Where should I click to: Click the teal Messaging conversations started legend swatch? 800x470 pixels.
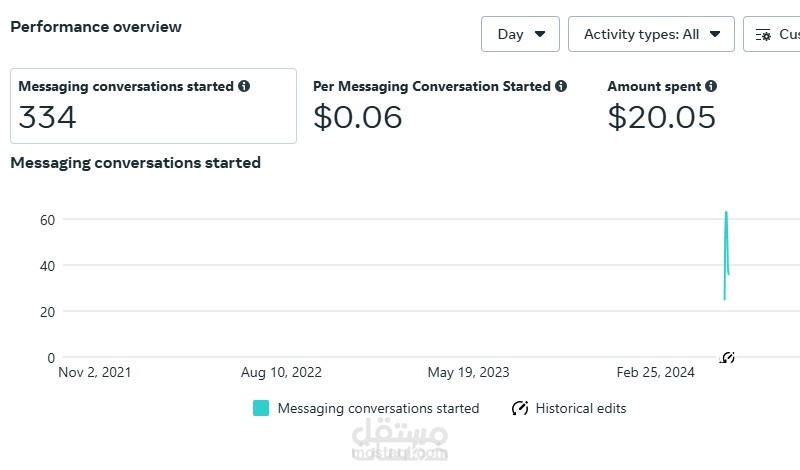click(x=261, y=408)
